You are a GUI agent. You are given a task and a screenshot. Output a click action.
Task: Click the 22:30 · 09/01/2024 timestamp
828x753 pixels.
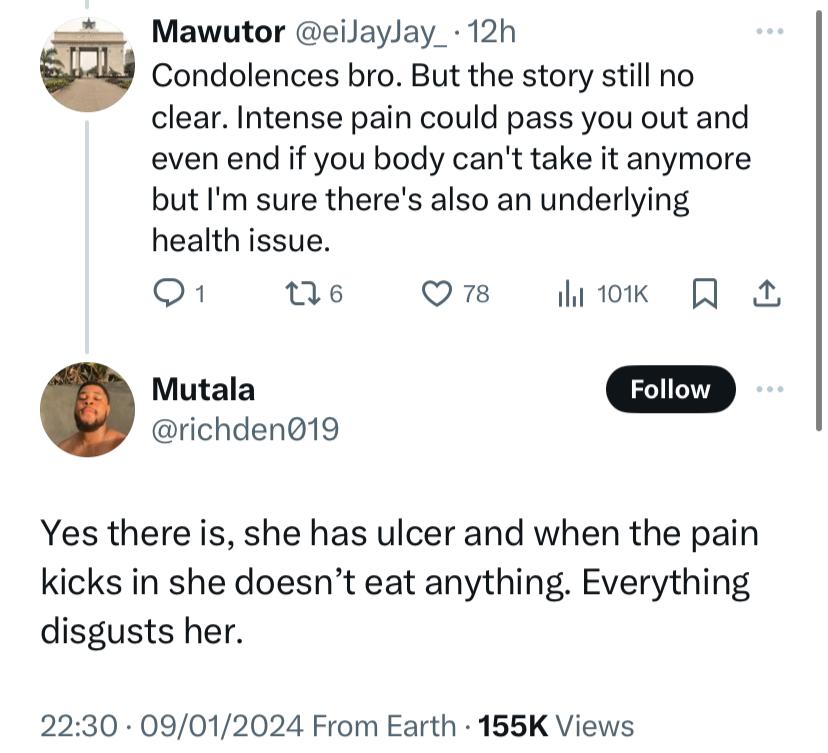171,725
